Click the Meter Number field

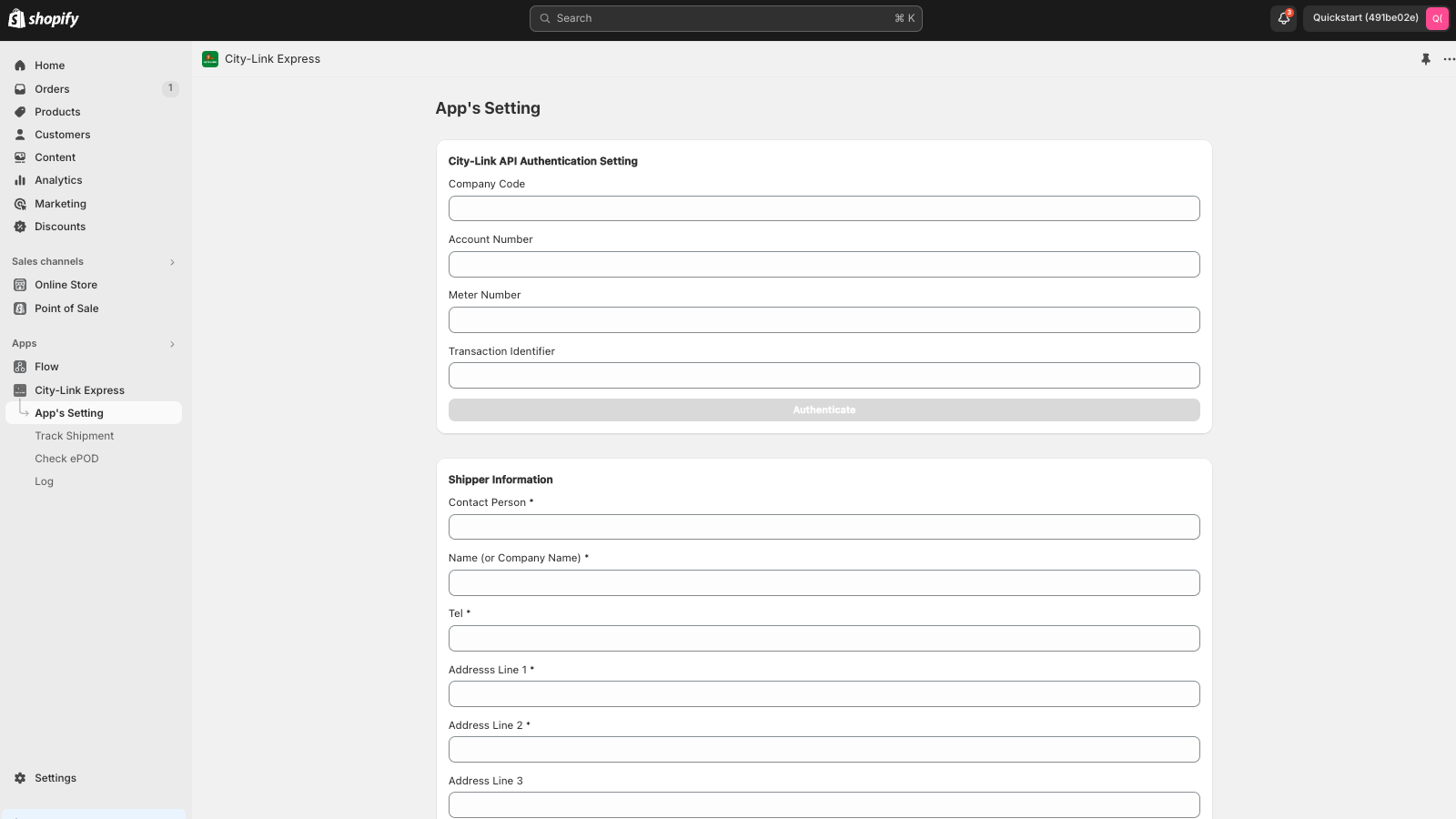tap(824, 319)
